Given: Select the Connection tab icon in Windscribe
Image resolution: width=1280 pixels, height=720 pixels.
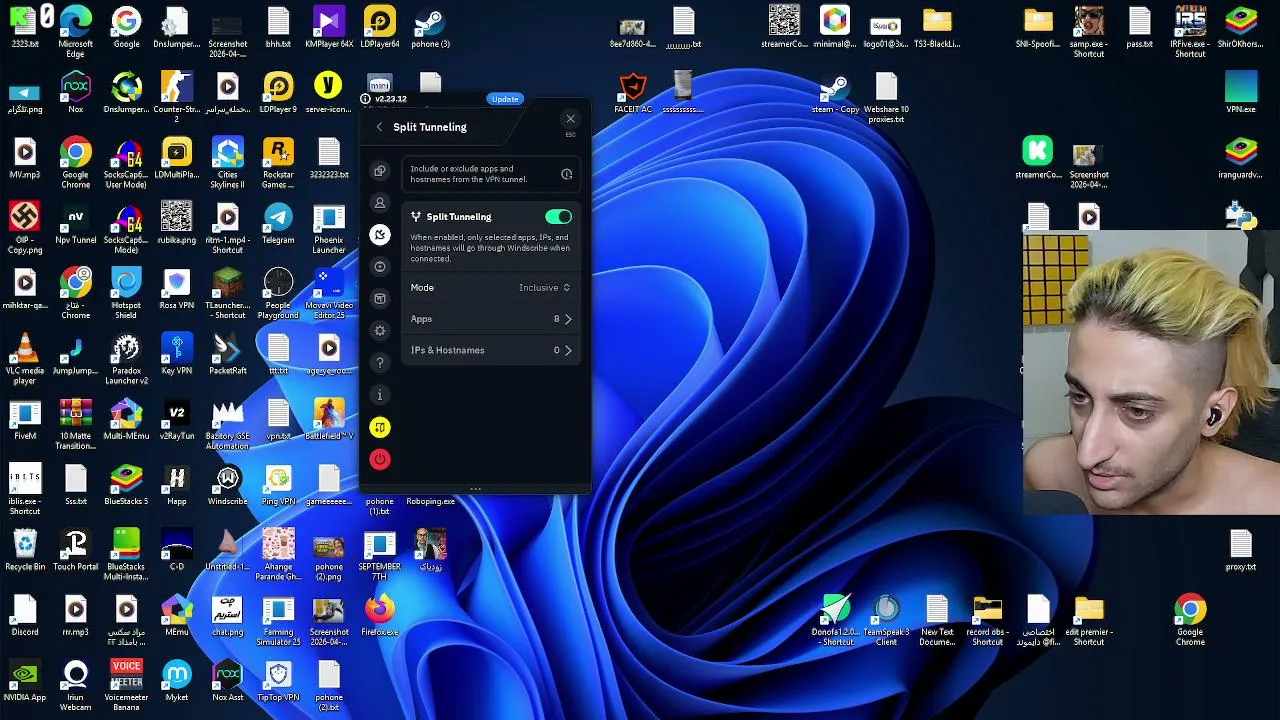Looking at the screenshot, I should coord(379,235).
